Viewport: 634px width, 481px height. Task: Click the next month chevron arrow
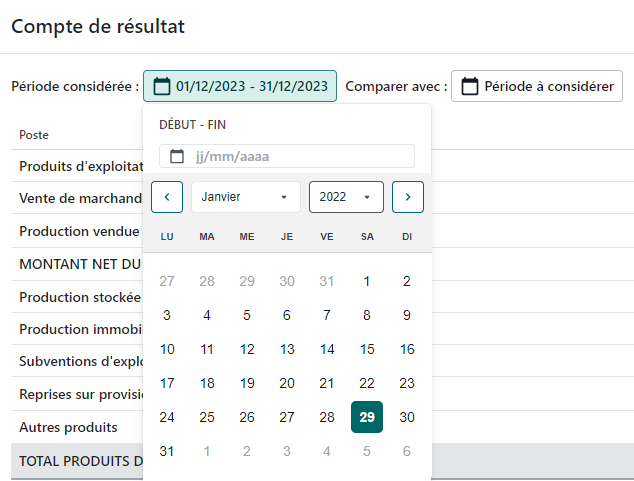point(407,197)
